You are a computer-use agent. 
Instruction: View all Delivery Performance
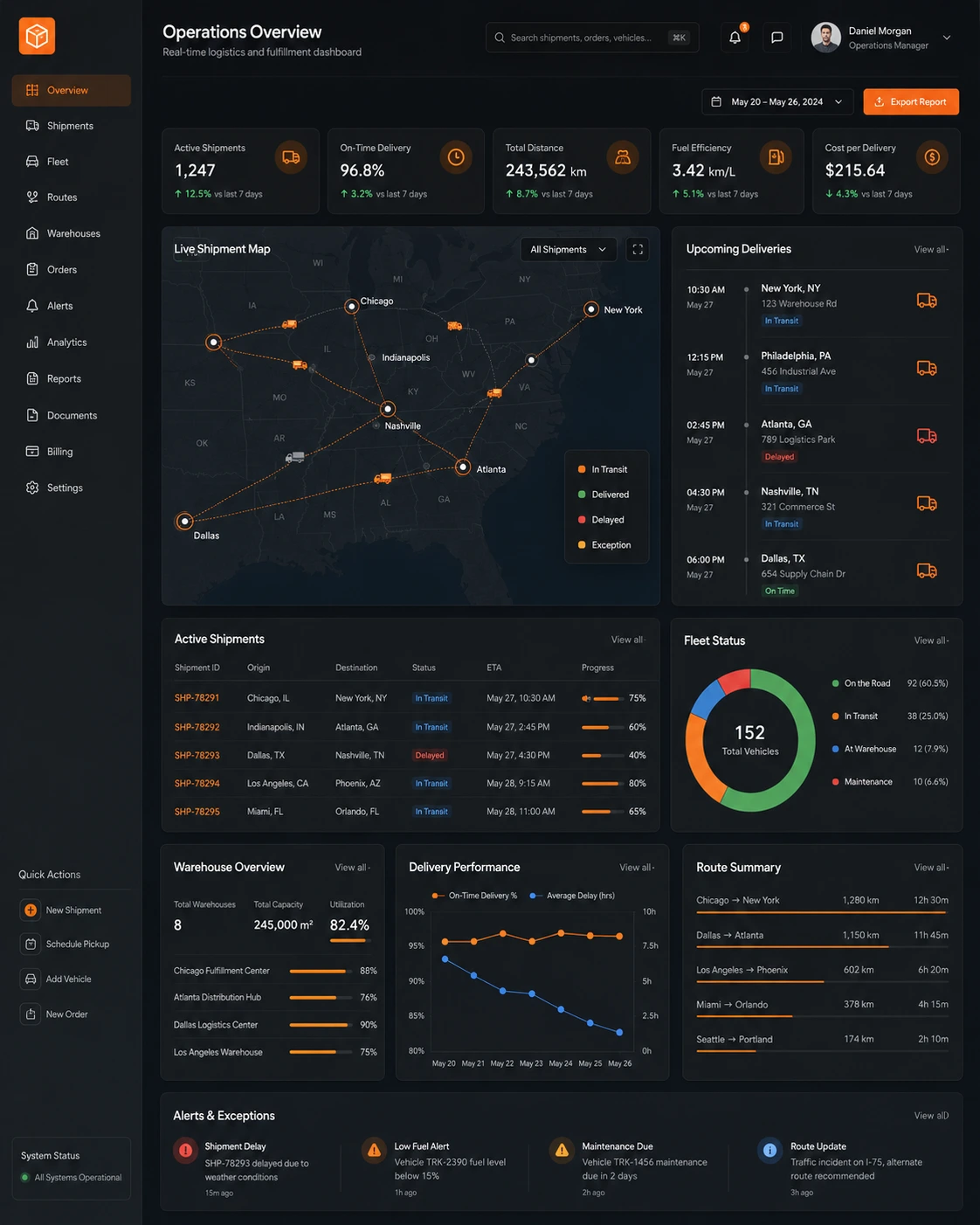tap(637, 868)
